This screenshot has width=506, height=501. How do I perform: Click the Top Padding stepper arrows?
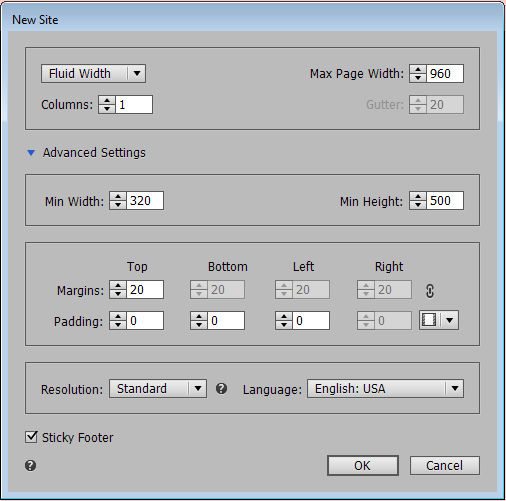point(118,321)
